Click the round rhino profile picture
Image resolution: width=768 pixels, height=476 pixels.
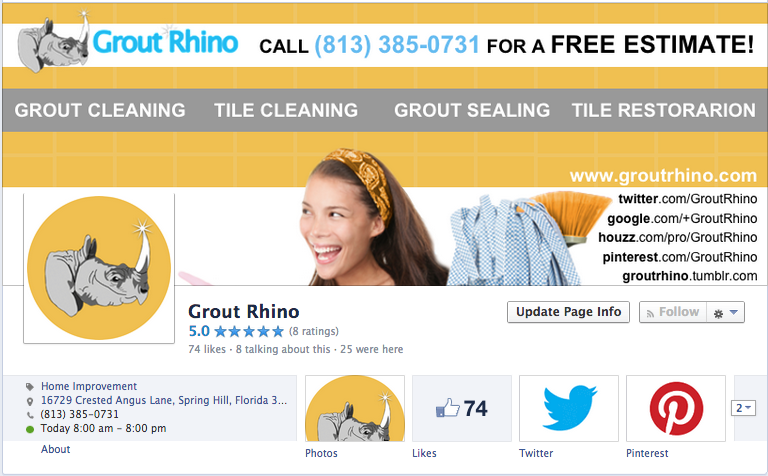tap(99, 268)
